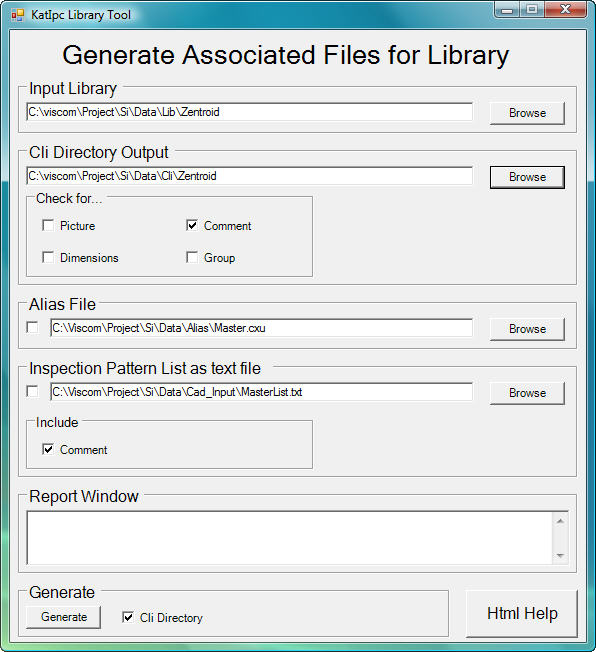Viewport: 596px width, 652px height.
Task: Browse for the Cli Directory Output path
Action: [x=527, y=177]
